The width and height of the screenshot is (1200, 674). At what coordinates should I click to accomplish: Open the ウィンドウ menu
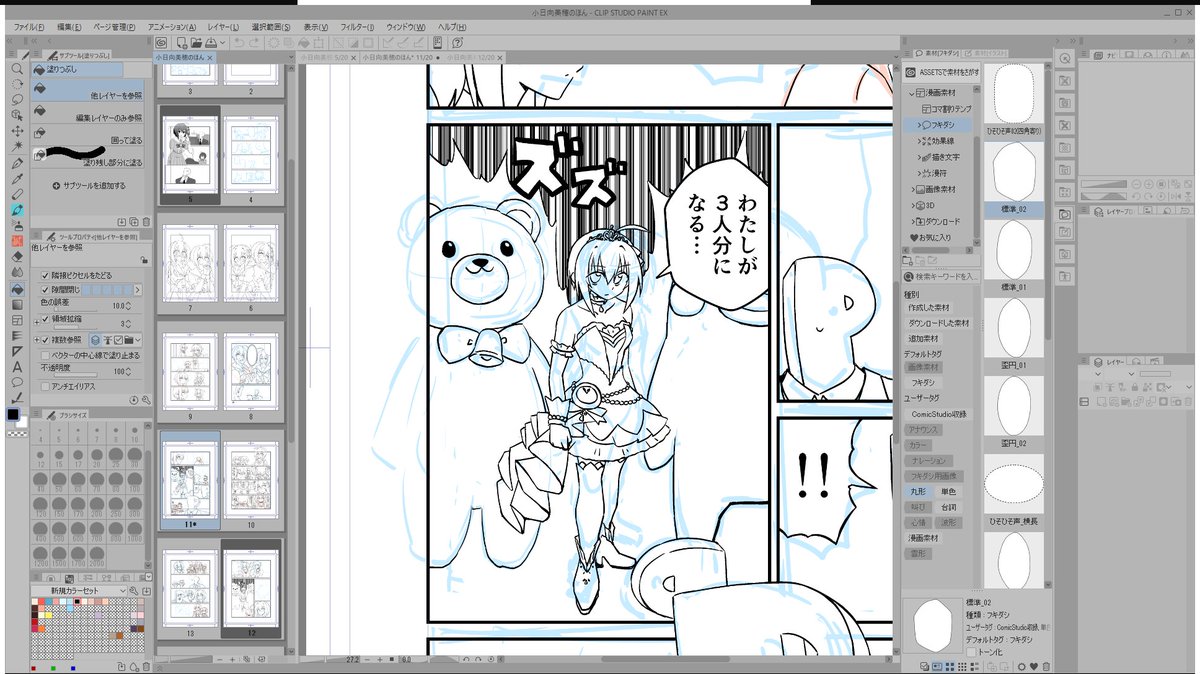(404, 26)
